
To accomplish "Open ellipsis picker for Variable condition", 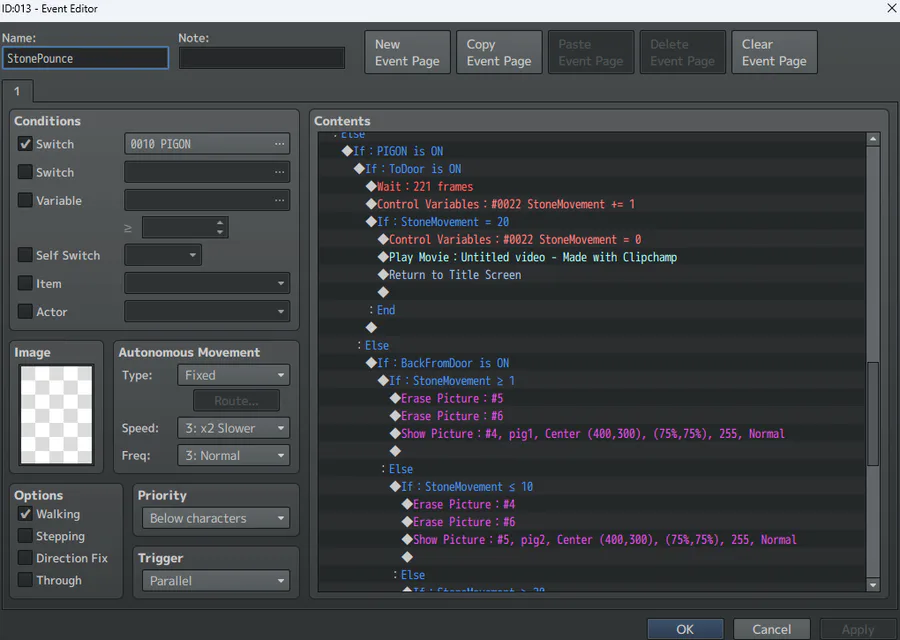I will pyautogui.click(x=279, y=200).
